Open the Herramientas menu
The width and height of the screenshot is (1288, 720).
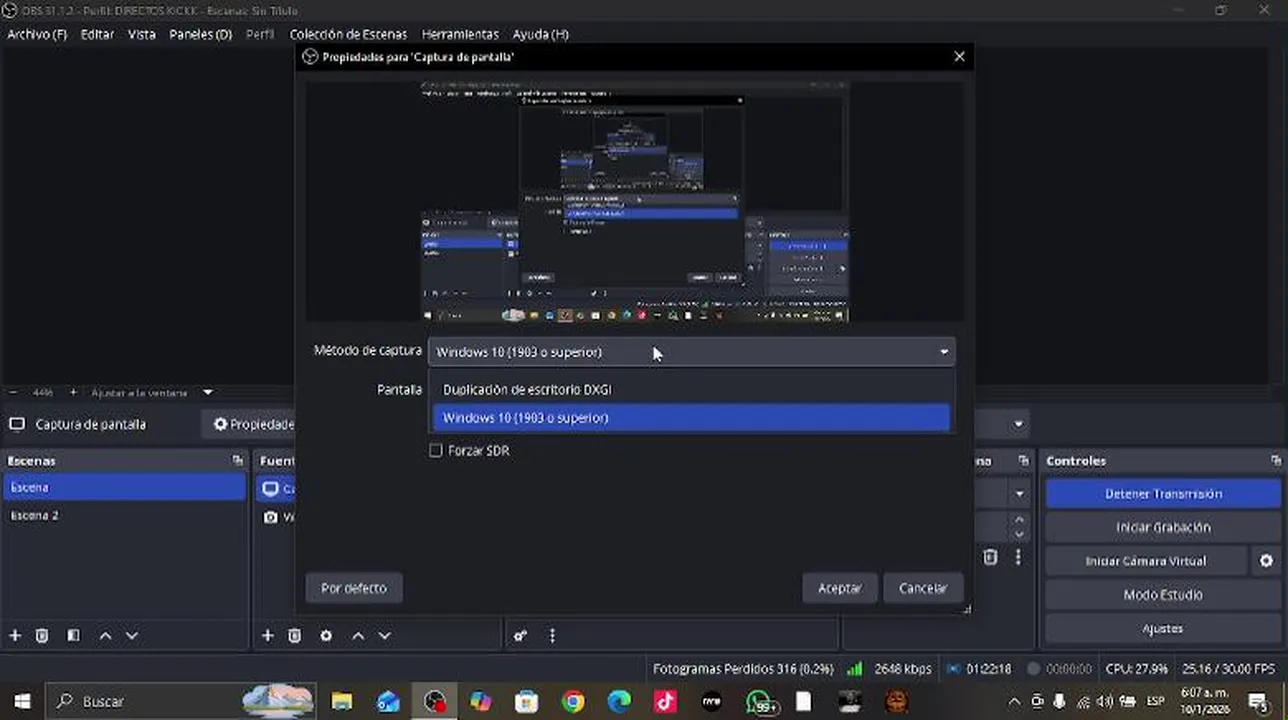point(460,34)
